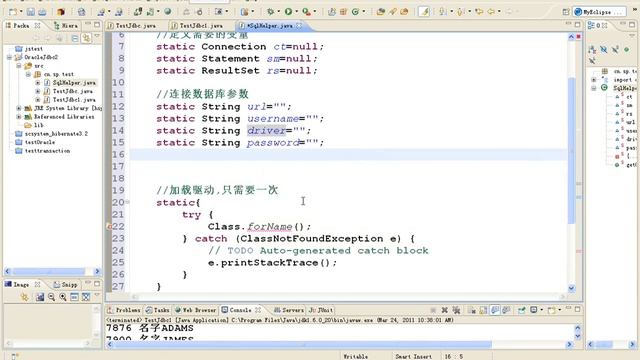Click the Last Edit Location arrow icon

[479, 12]
